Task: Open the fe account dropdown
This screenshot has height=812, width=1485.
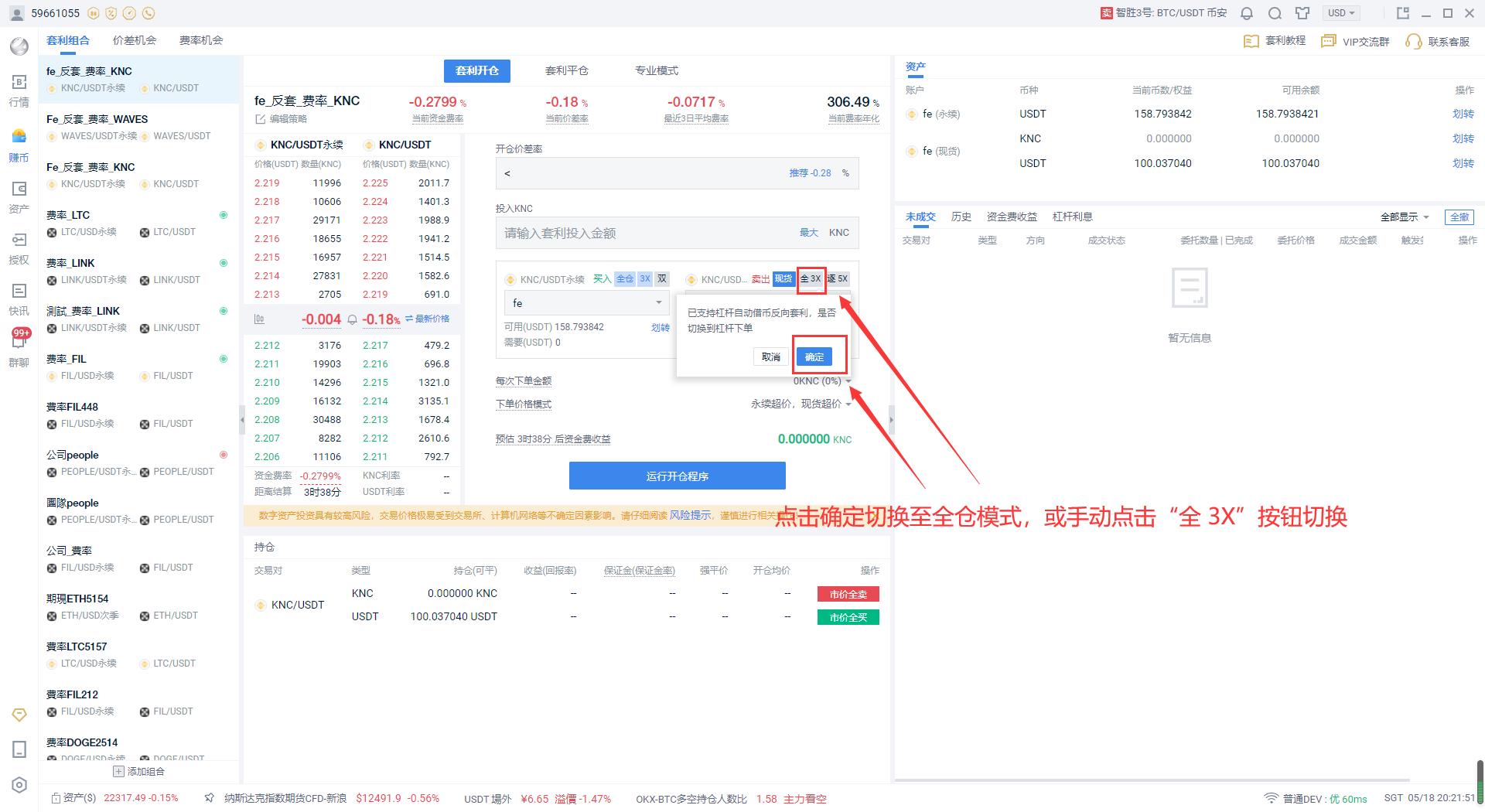Action: point(587,303)
